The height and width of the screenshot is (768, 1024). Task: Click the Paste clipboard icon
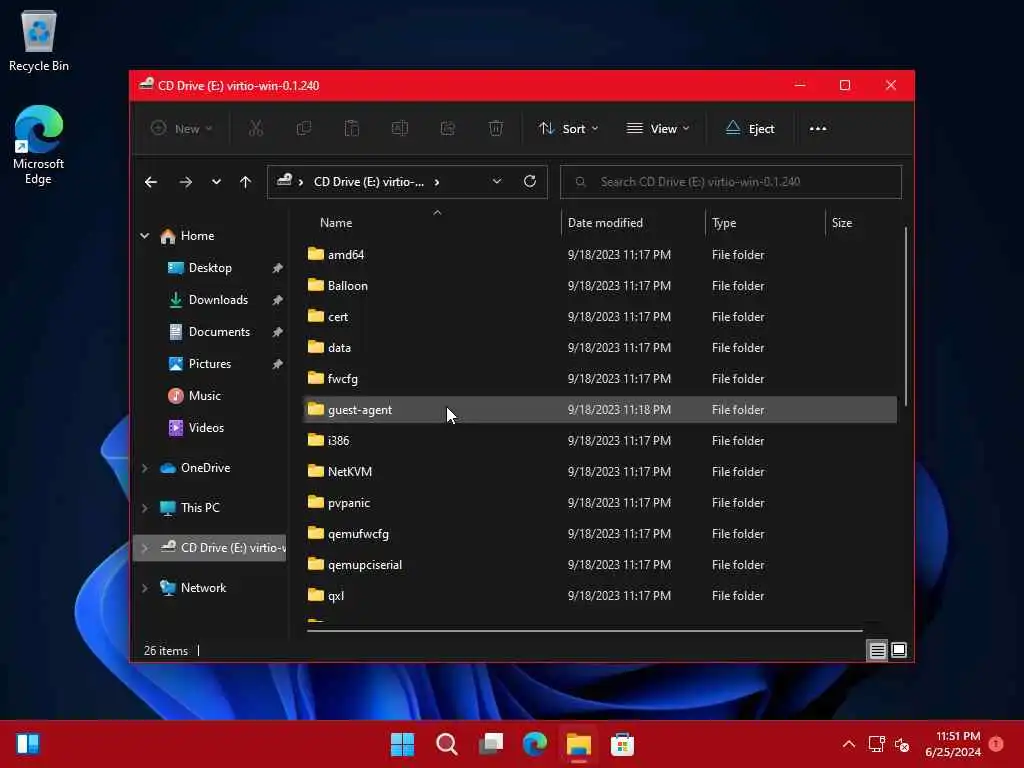[352, 129]
